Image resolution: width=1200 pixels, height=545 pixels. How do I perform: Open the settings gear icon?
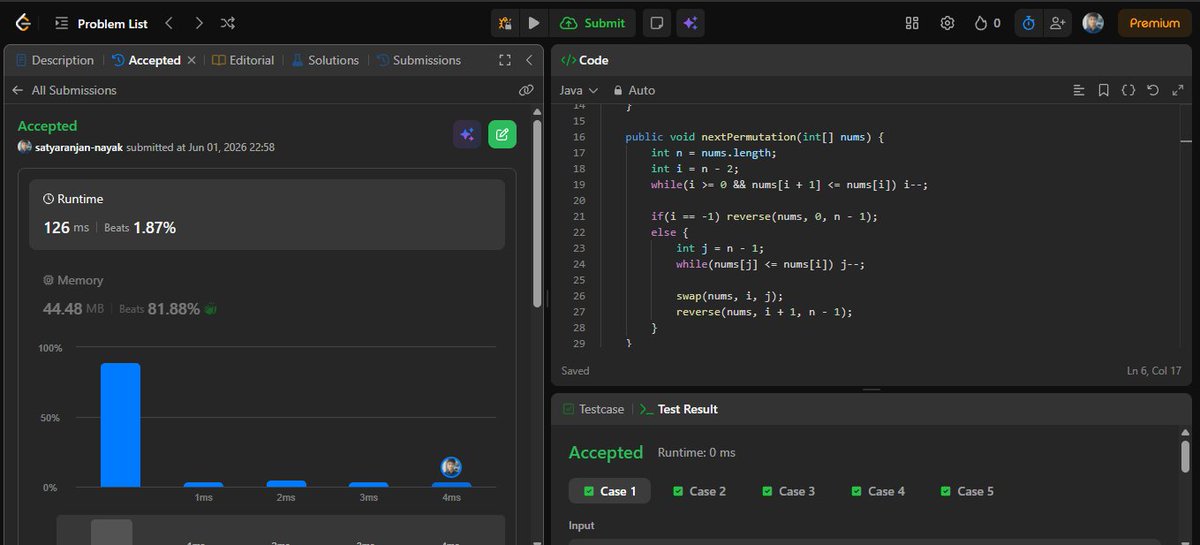click(947, 23)
